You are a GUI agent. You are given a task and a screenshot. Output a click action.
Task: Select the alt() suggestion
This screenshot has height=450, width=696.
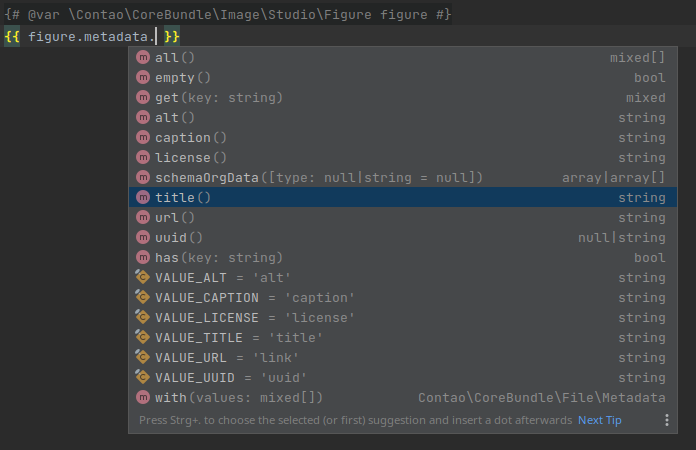(403, 118)
